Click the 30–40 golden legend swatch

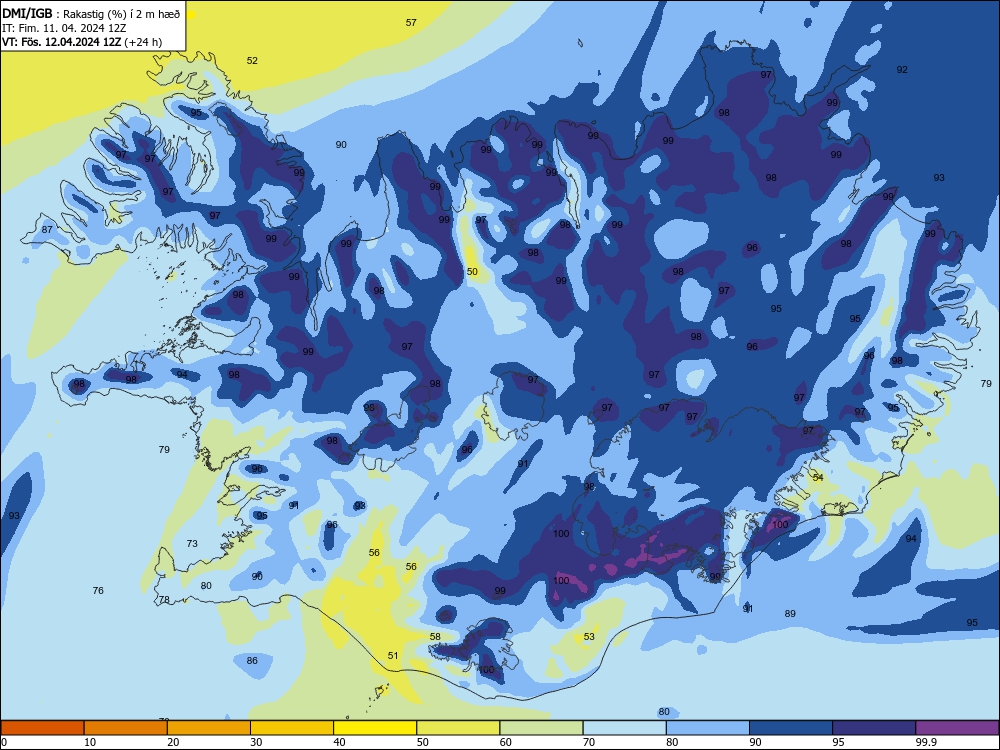(292, 728)
